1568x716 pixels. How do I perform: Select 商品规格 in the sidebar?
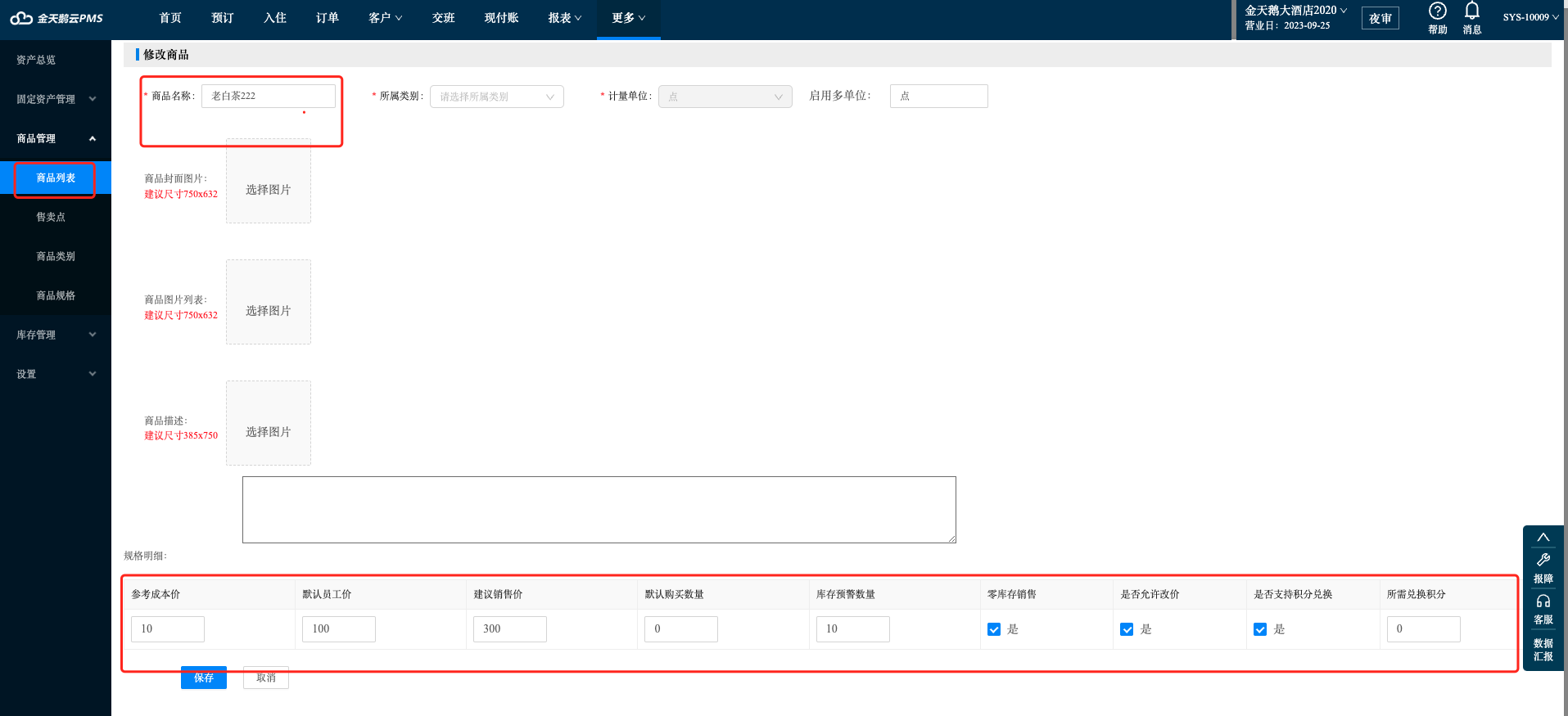pos(56,295)
